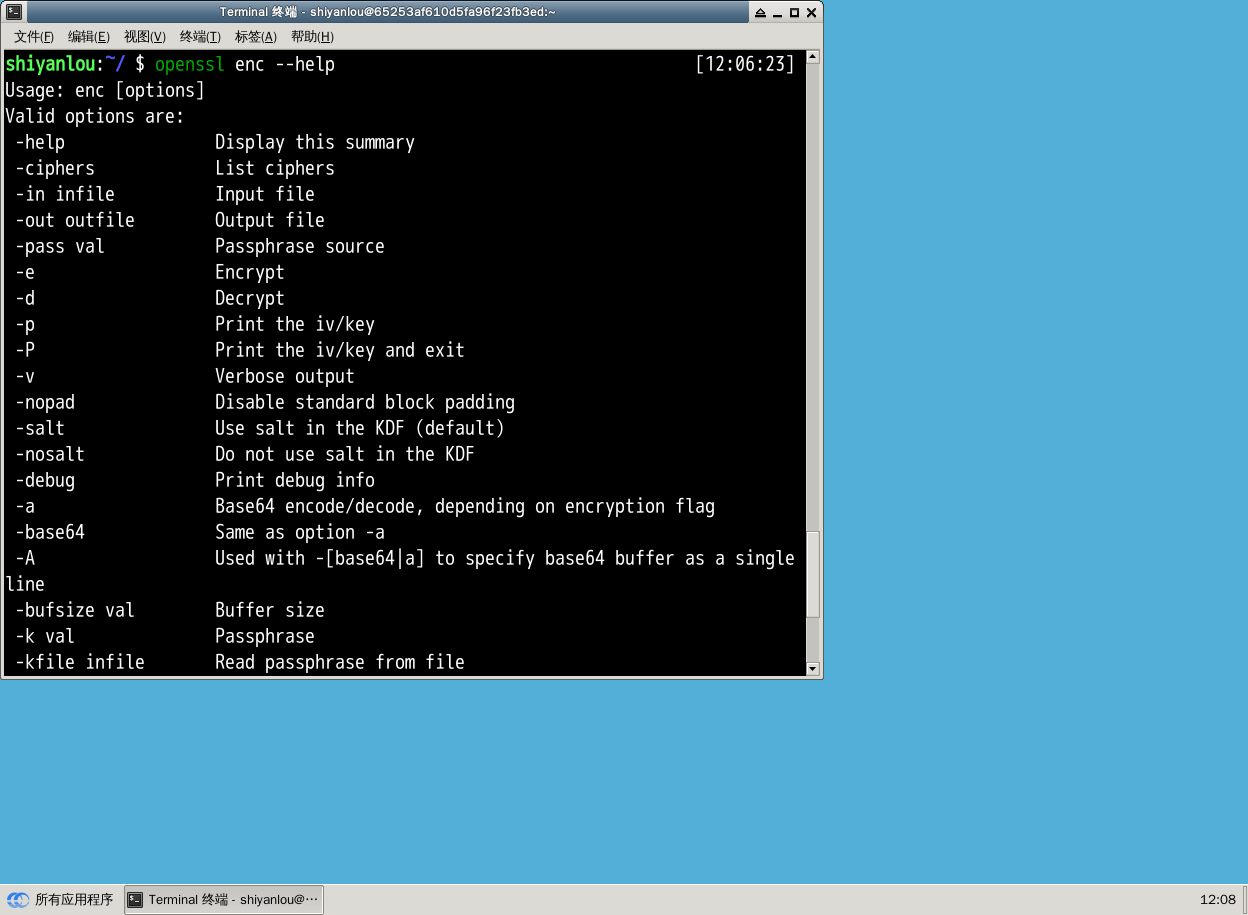Open the 标签(A) menu
This screenshot has width=1248, height=915.
(x=255, y=37)
